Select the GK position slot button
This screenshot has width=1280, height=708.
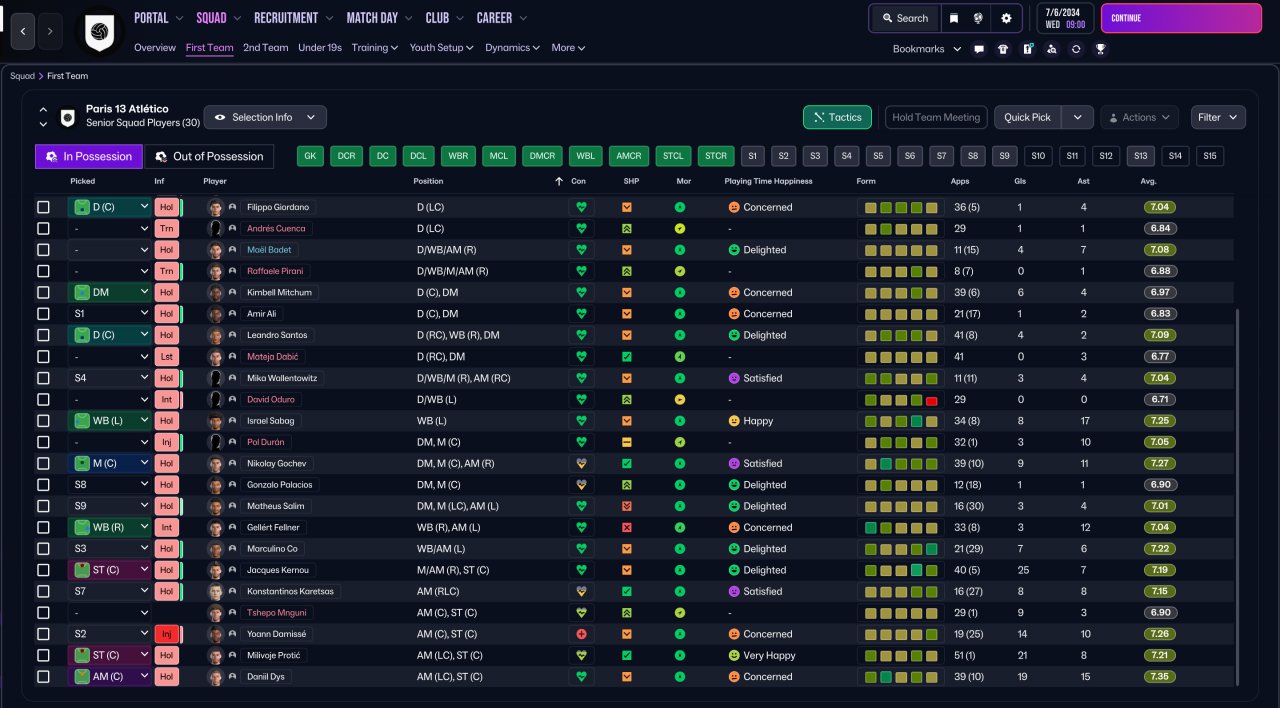coord(310,156)
